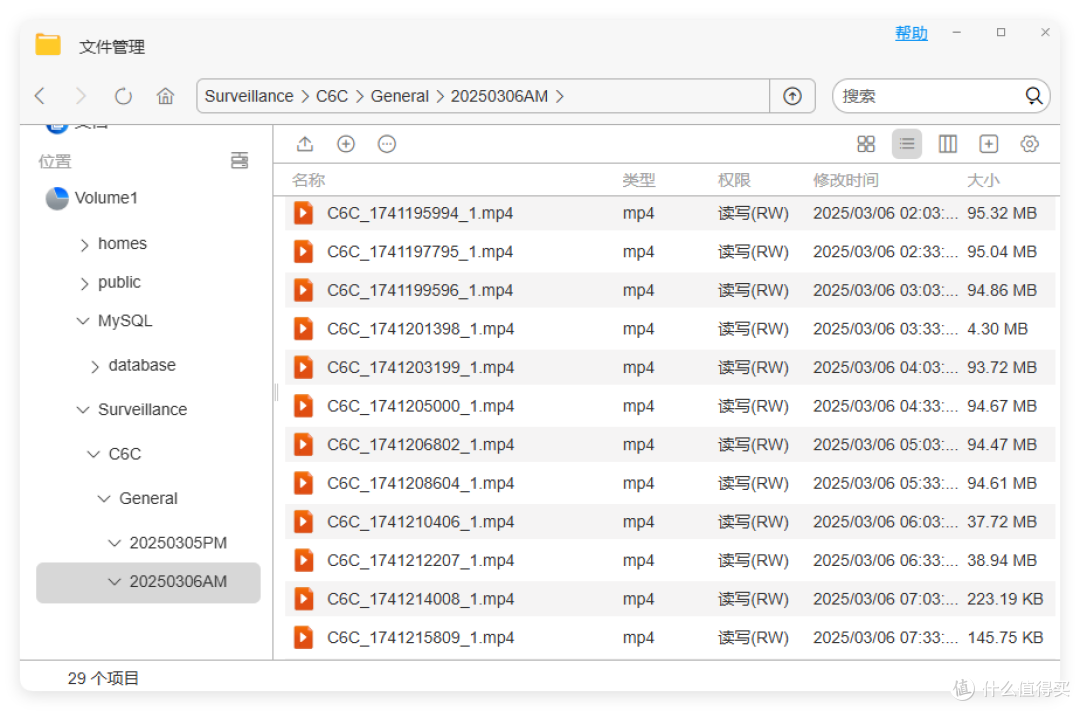Switch to column view
This screenshot has height=711, width=1080.
[948, 144]
